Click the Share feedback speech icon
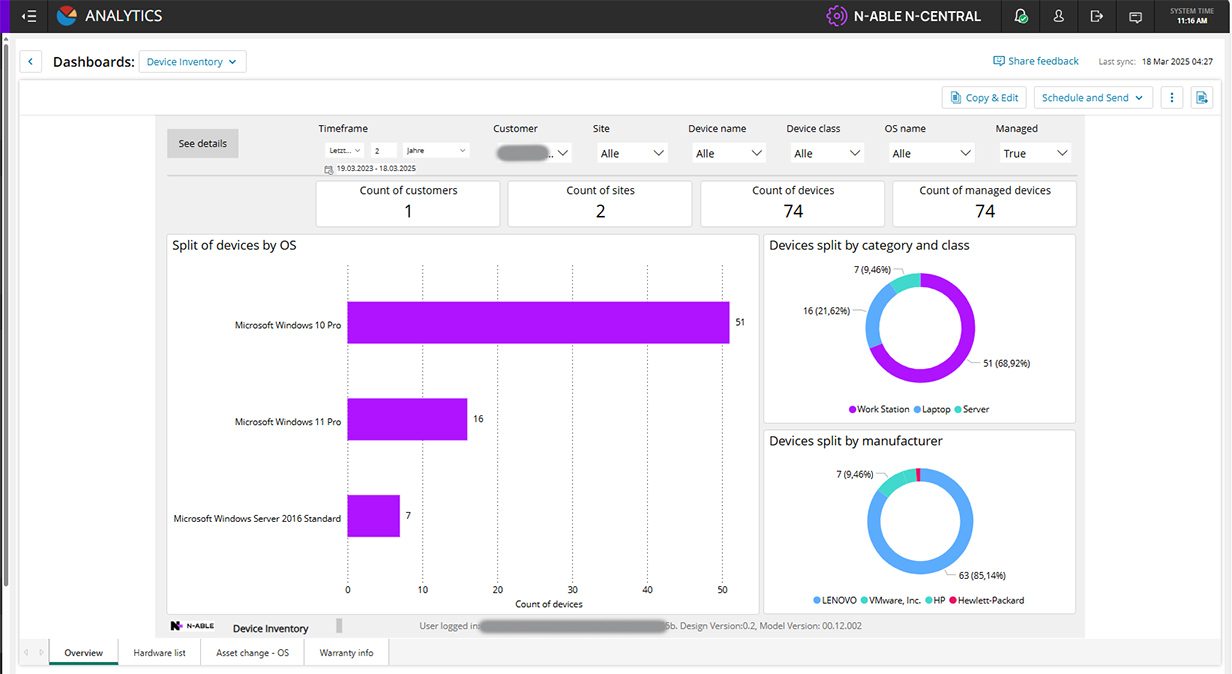The image size is (1232, 674). tap(998, 61)
